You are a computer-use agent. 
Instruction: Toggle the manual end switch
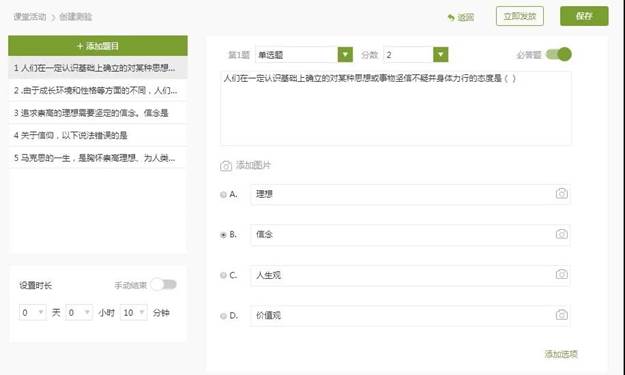(163, 285)
